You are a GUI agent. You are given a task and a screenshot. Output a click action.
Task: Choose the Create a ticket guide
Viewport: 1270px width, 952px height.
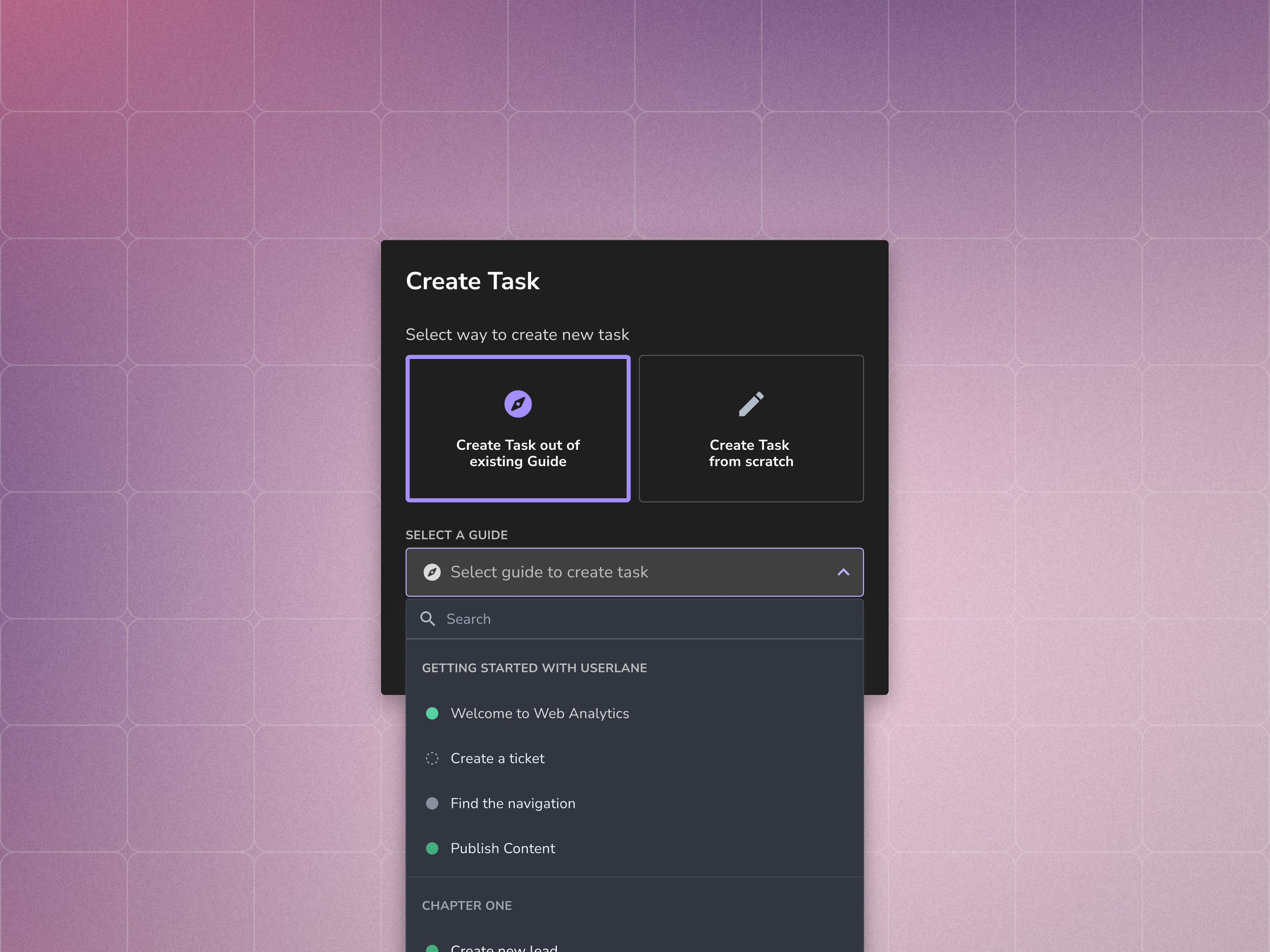pos(635,758)
